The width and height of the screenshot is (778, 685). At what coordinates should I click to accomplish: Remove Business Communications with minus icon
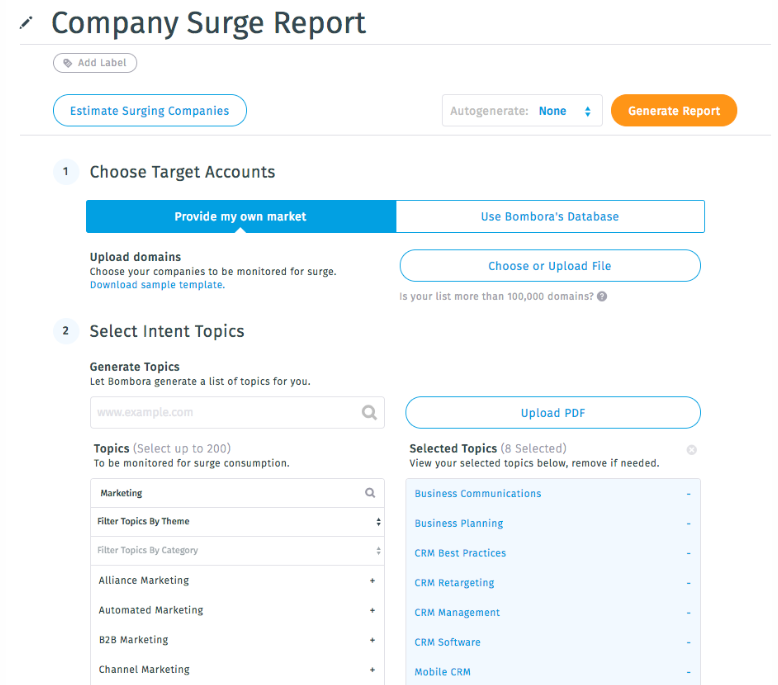688,494
